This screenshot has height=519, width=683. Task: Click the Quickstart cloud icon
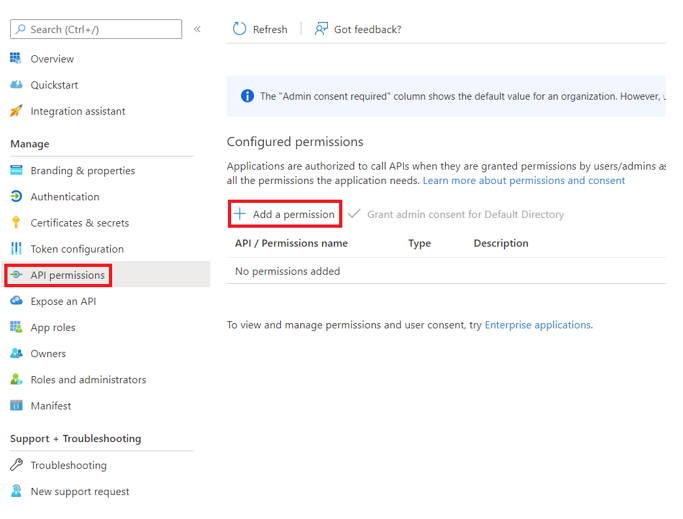(x=16, y=85)
